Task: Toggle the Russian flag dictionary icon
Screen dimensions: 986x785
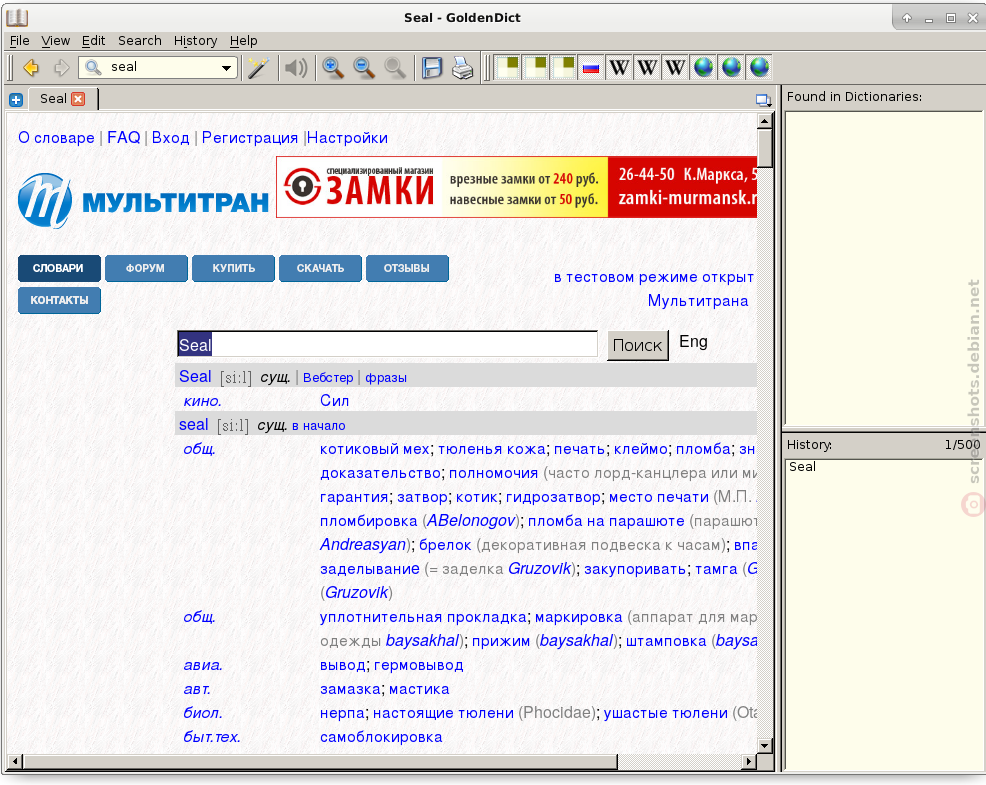Action: click(591, 67)
